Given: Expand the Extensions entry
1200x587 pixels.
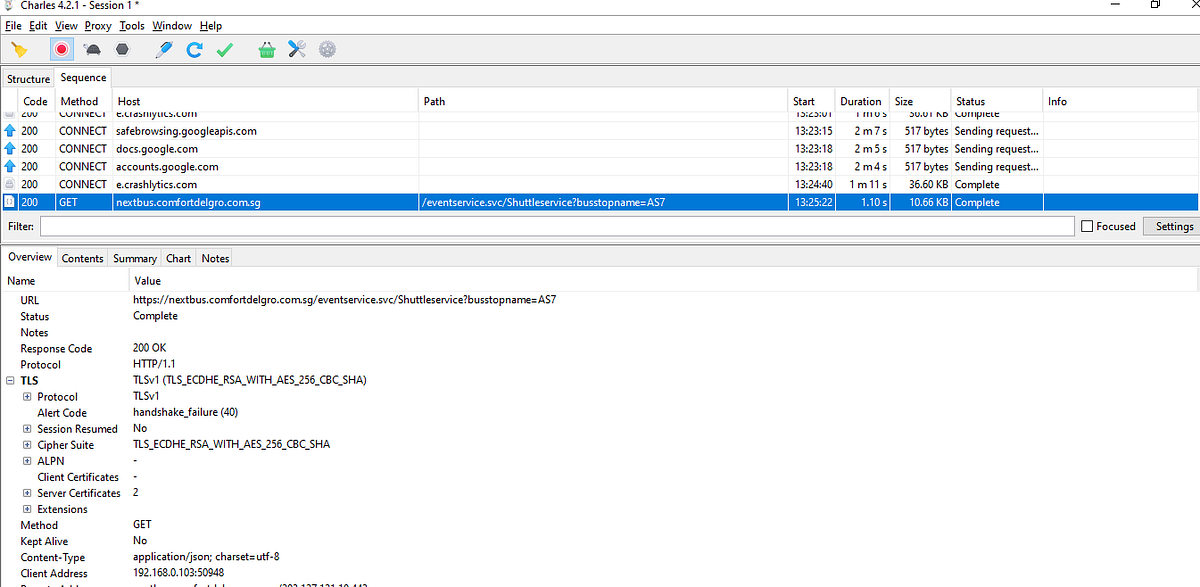Looking at the screenshot, I should pos(27,508).
